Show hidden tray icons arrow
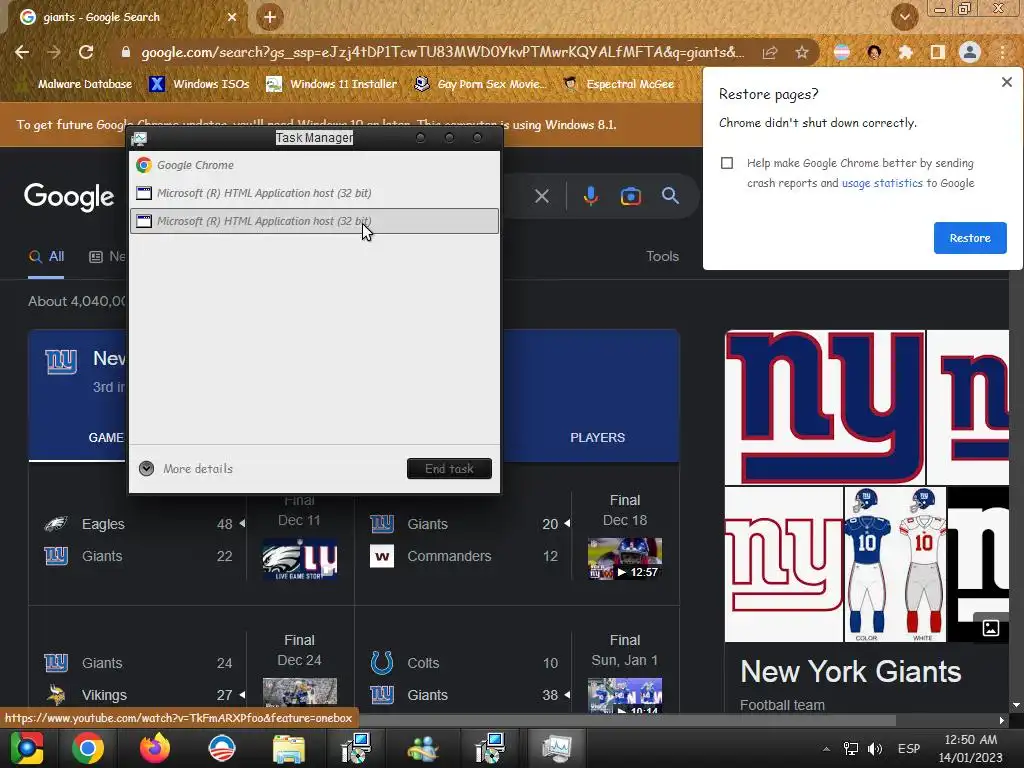The height and width of the screenshot is (768, 1024). click(826, 749)
